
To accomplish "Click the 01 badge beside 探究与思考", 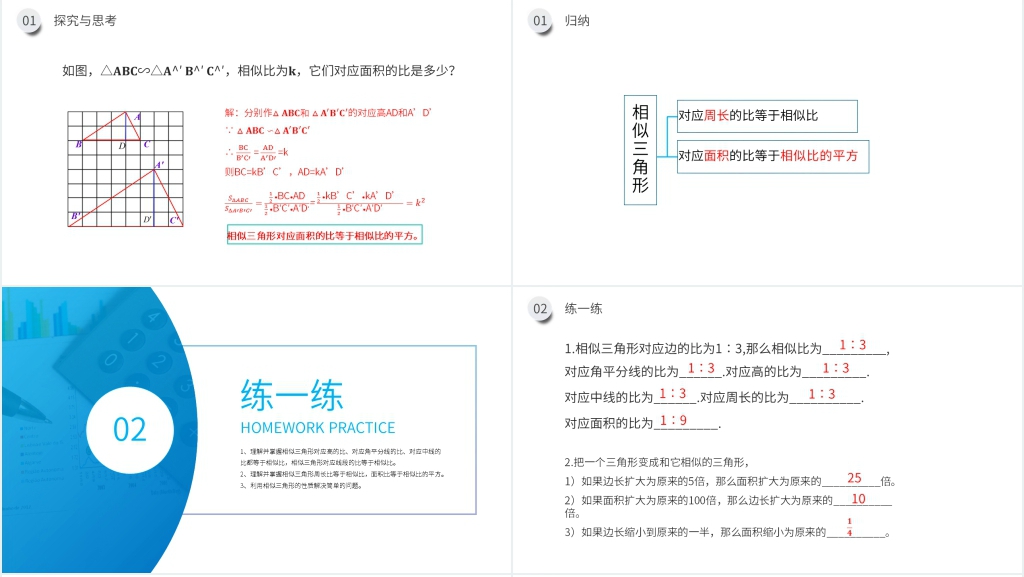I will [x=30, y=20].
